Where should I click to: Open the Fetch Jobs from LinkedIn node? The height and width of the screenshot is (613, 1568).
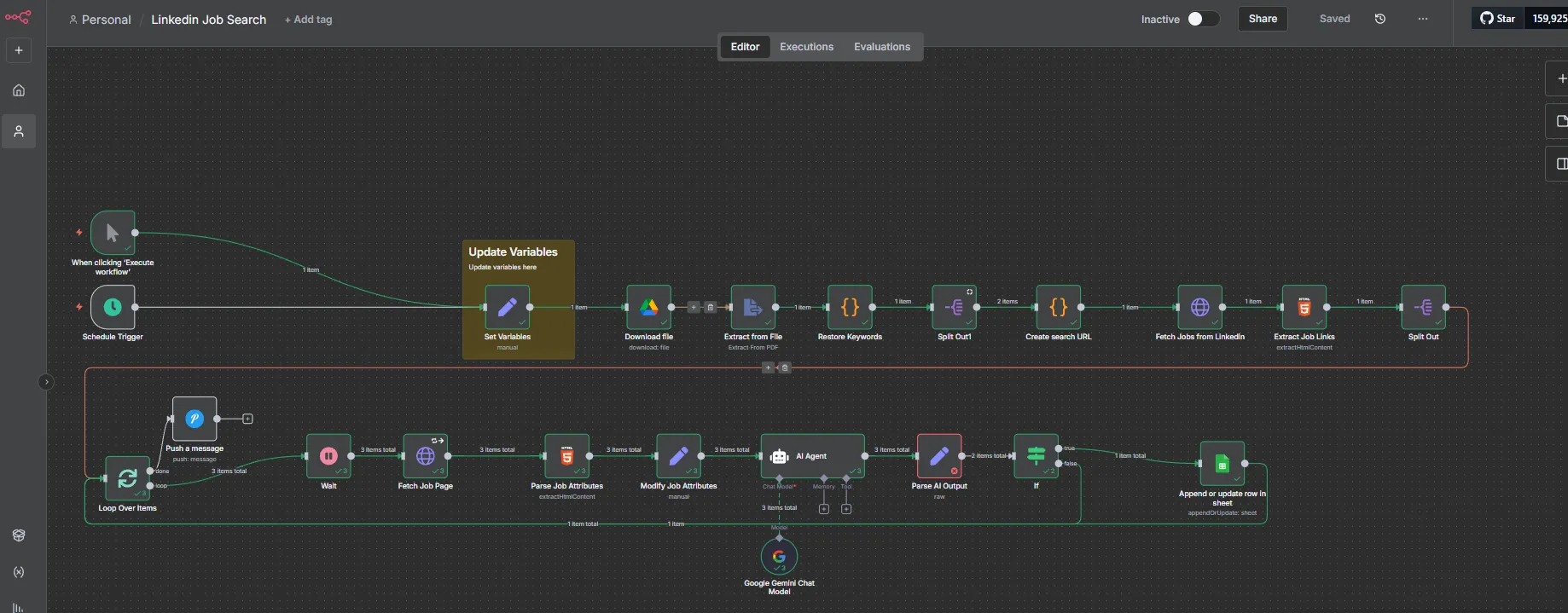pyautogui.click(x=1199, y=307)
